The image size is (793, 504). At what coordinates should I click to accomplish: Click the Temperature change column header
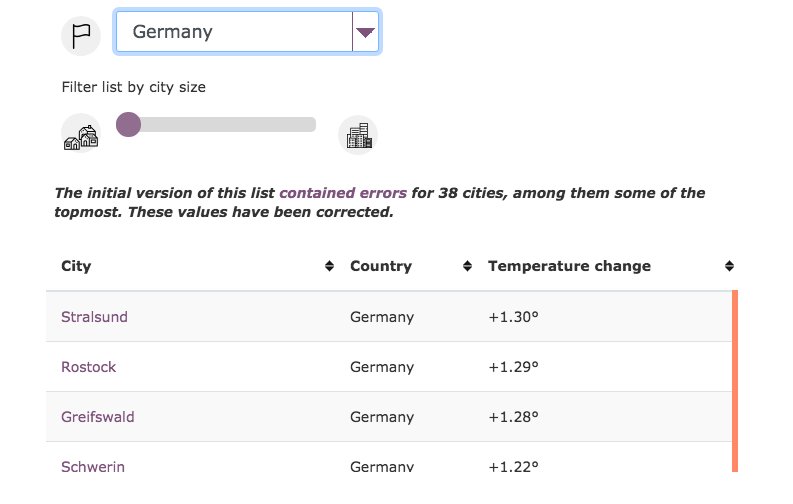[569, 266]
